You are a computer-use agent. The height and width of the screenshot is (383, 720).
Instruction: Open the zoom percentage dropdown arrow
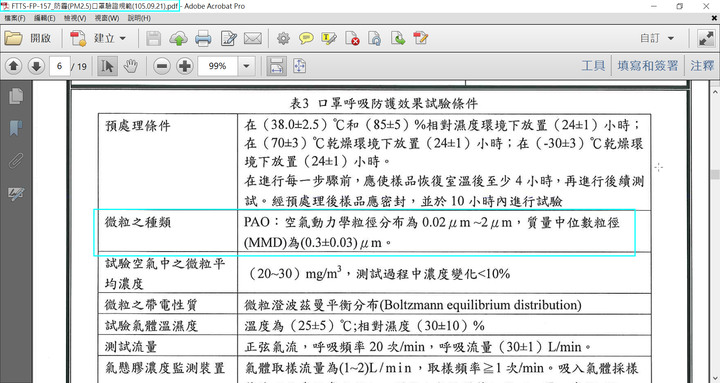[246, 66]
